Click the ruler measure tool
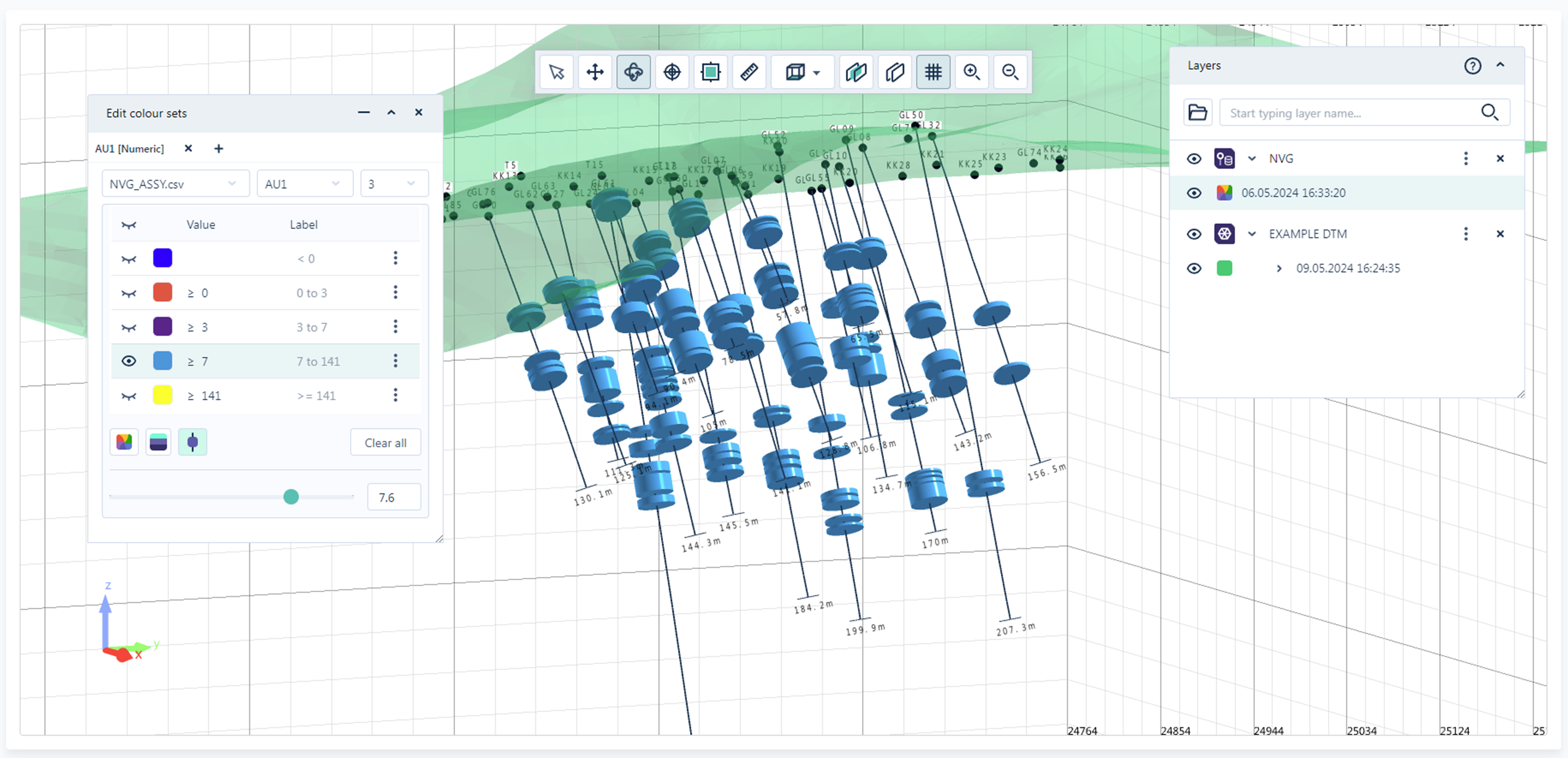Viewport: 1568px width, 758px height. point(749,73)
